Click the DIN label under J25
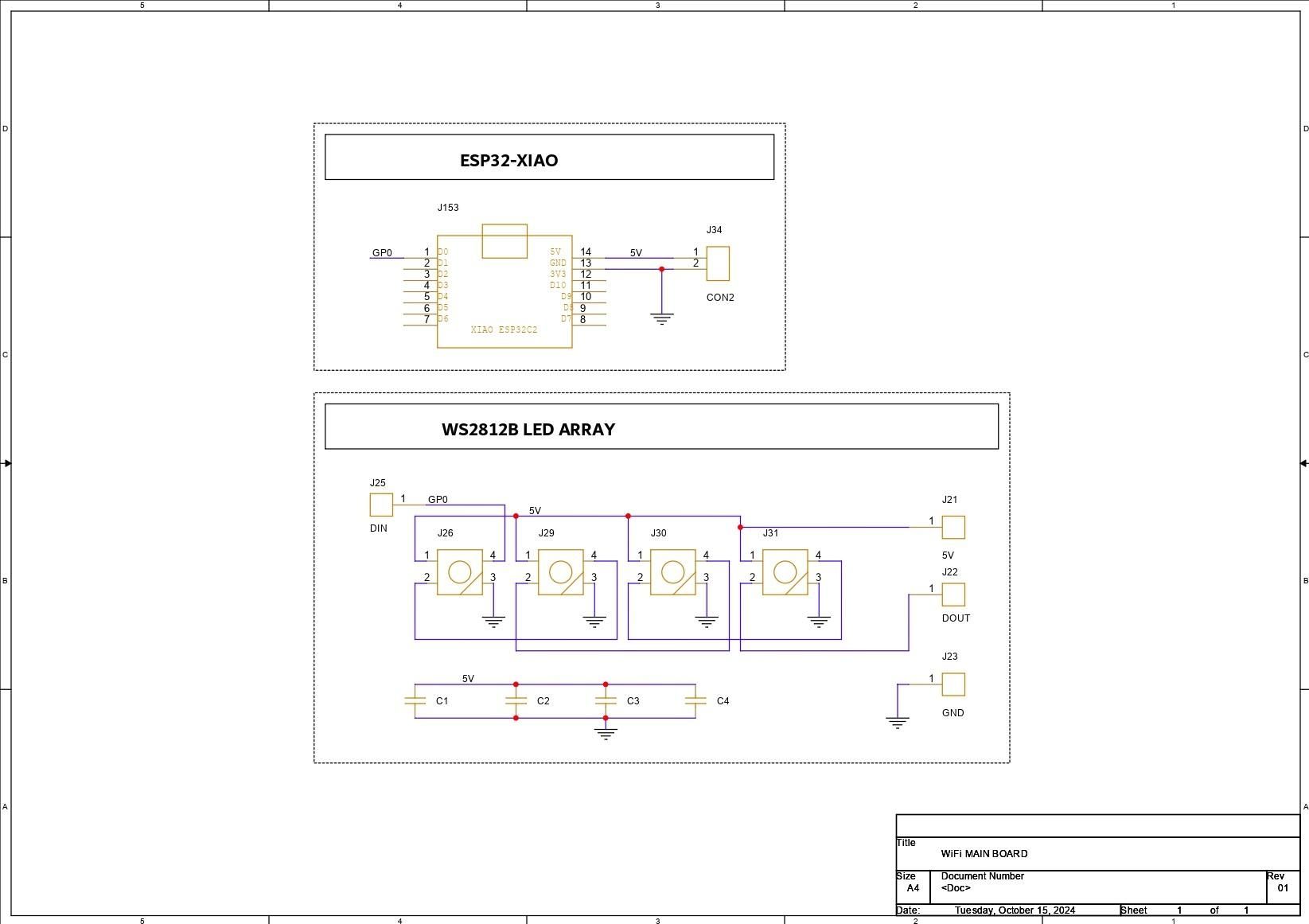 (379, 528)
